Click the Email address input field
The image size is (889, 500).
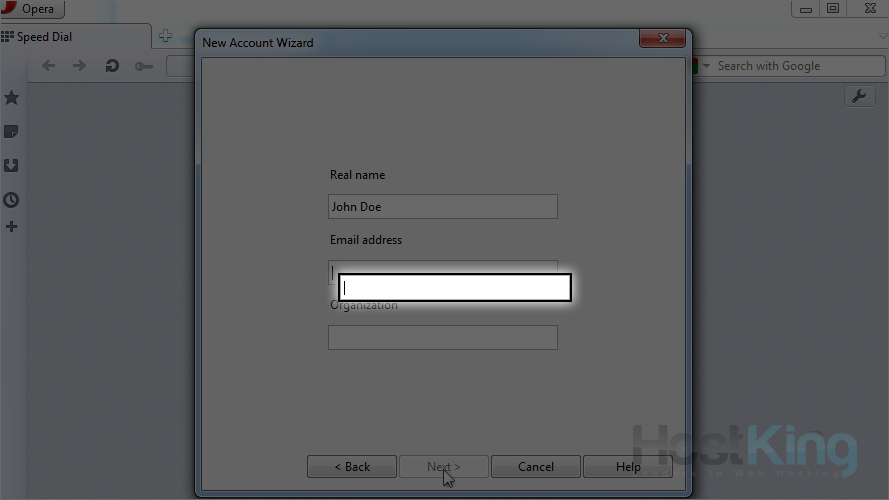[455, 288]
